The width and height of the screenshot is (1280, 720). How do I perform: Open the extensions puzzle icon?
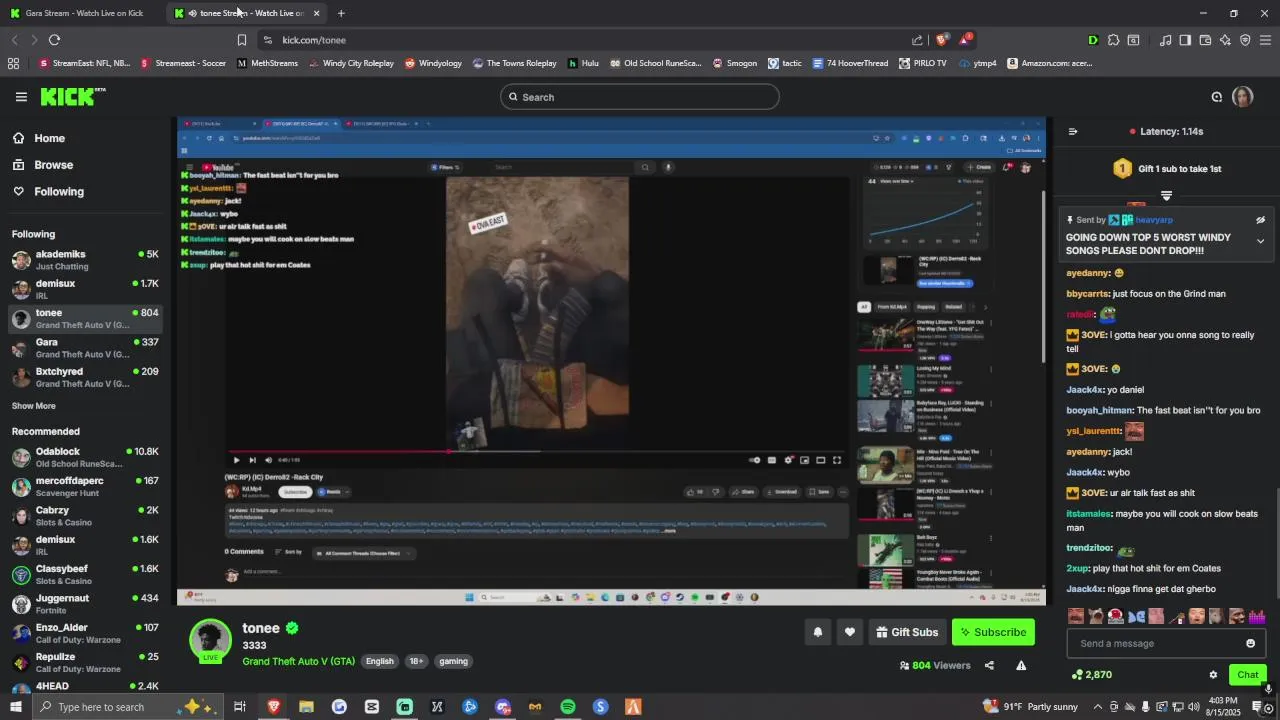1113,40
